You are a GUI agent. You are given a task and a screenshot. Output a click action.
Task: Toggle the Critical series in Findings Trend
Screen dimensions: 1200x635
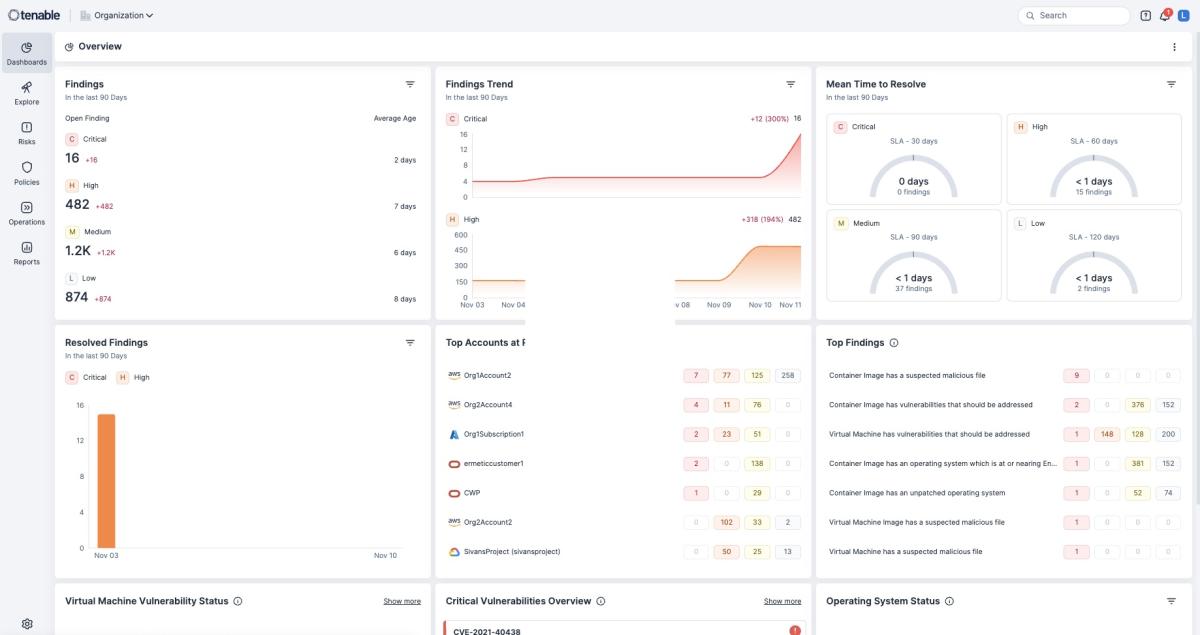(x=469, y=117)
